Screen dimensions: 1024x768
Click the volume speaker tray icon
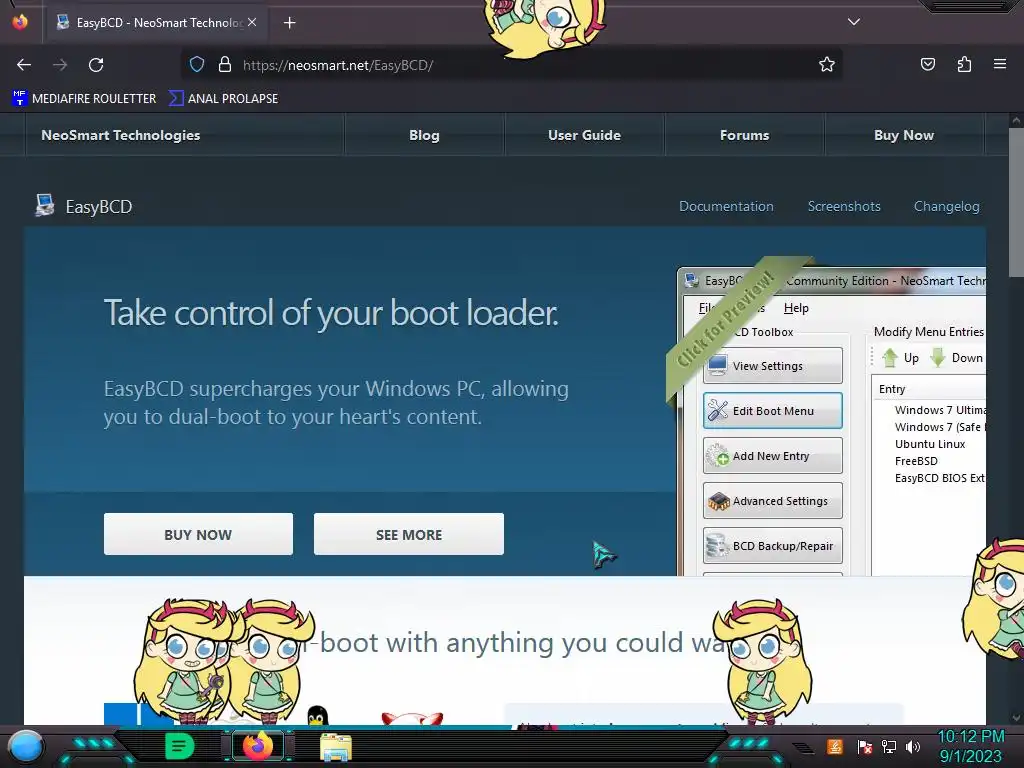(x=913, y=746)
